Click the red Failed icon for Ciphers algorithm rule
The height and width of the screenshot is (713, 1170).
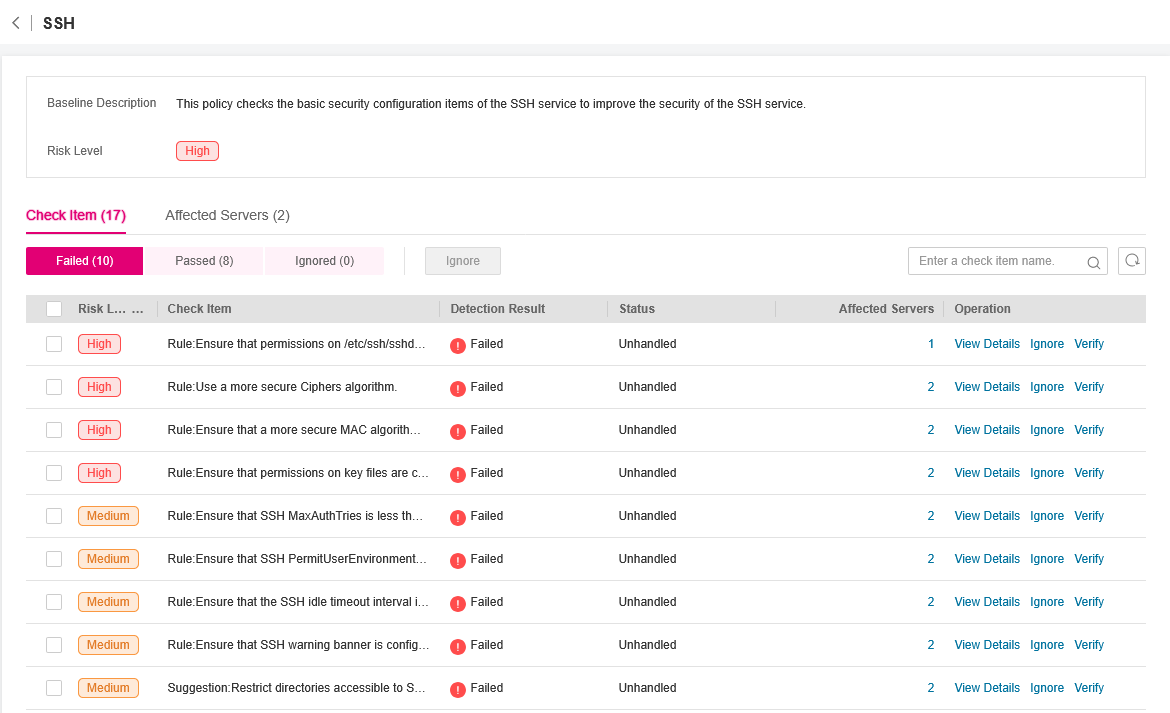[x=458, y=388]
